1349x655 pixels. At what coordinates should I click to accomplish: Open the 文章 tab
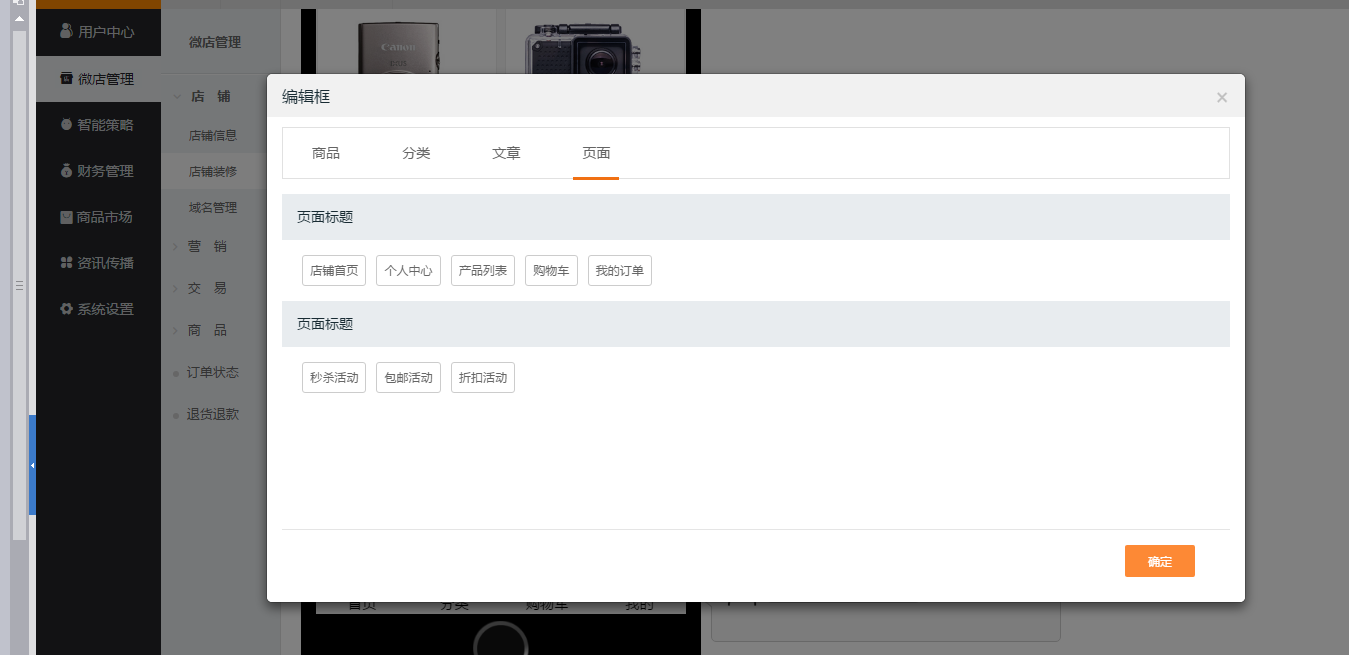[506, 153]
